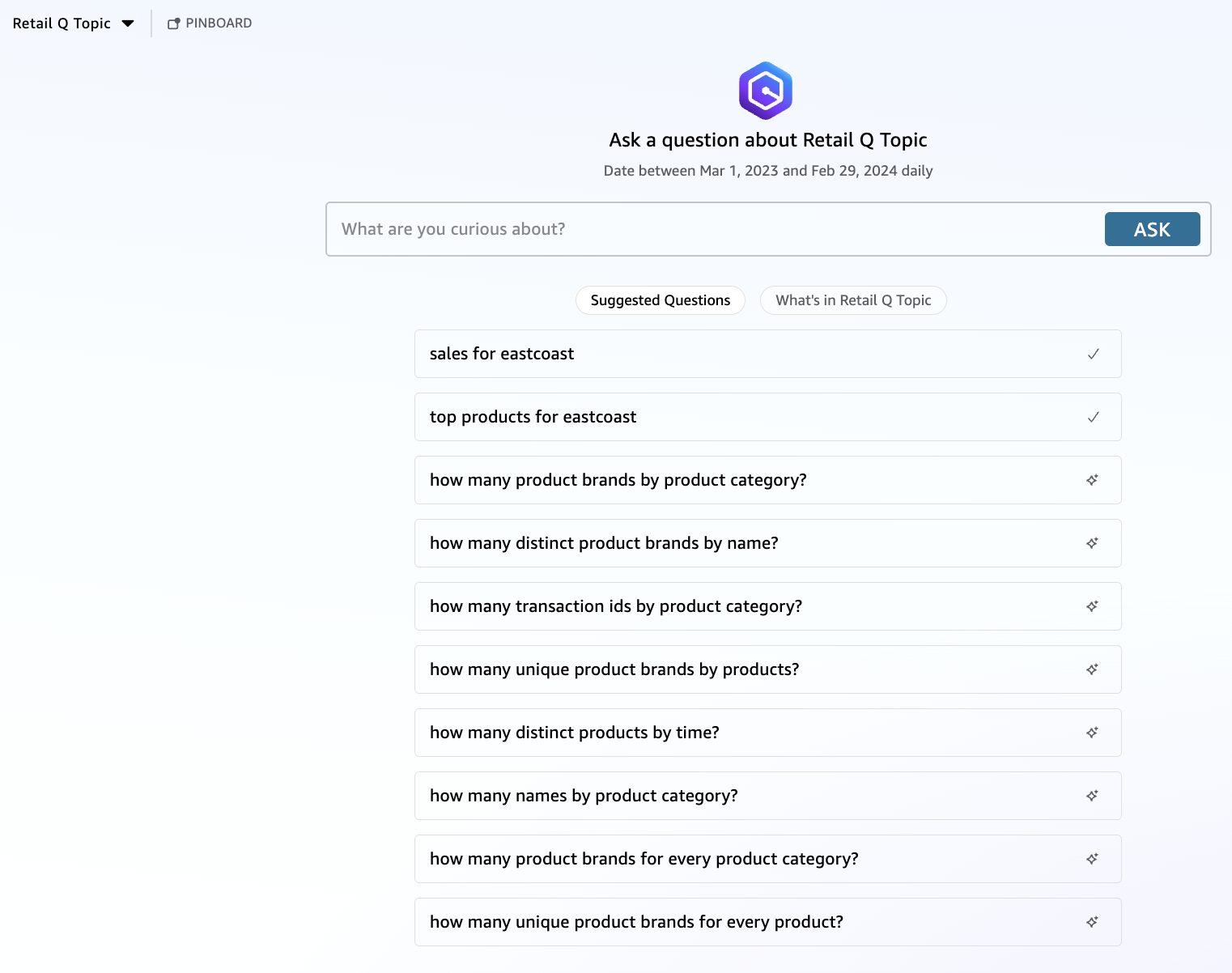Ask 'how many product brands for every product category?'
The width and height of the screenshot is (1232, 973).
(x=768, y=859)
